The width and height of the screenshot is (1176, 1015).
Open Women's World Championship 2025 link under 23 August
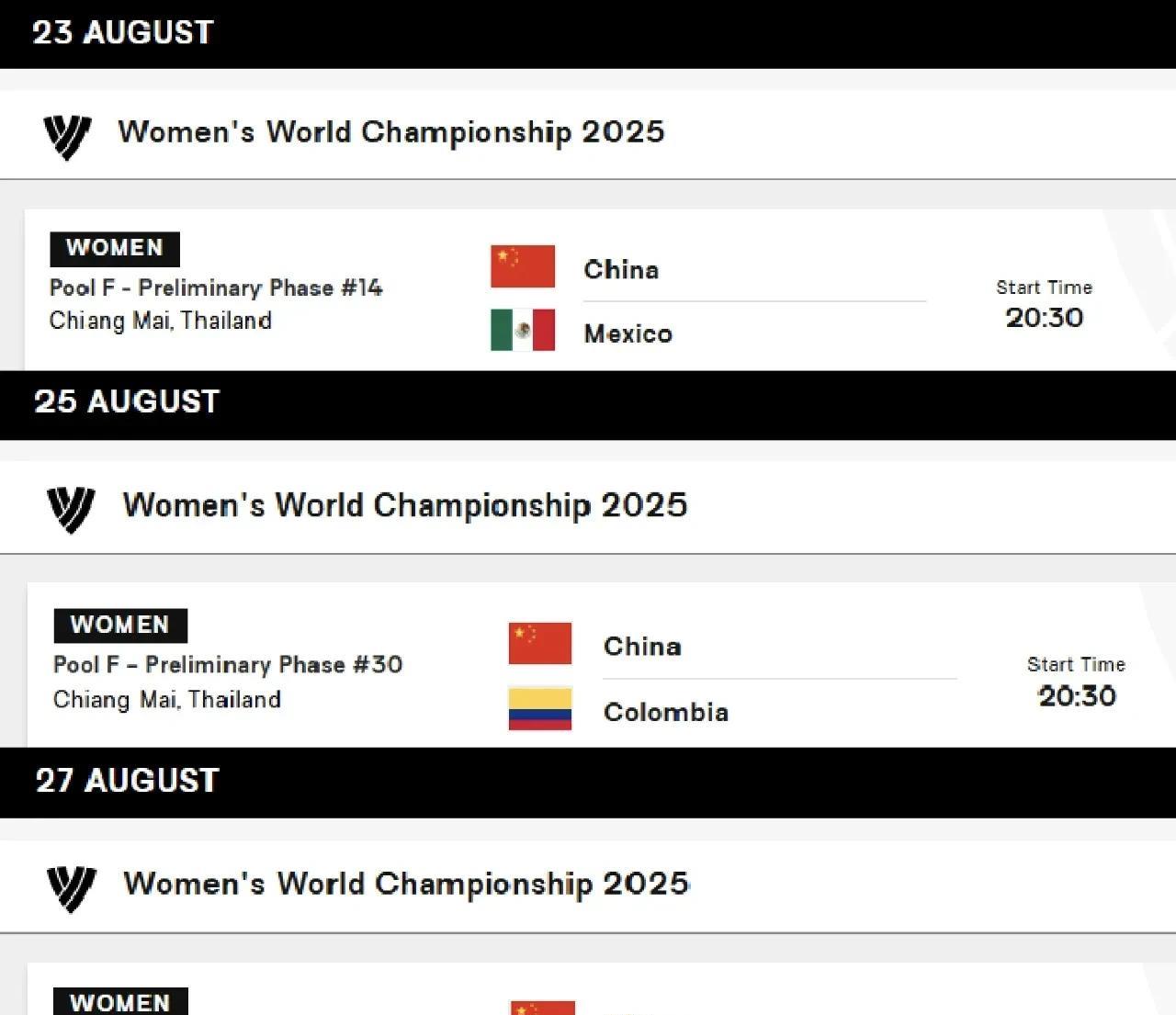390,132
